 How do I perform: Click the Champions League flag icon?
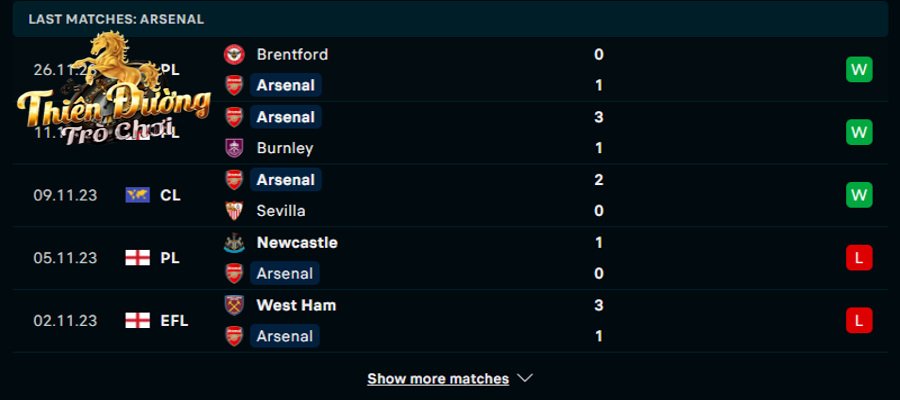[138, 195]
